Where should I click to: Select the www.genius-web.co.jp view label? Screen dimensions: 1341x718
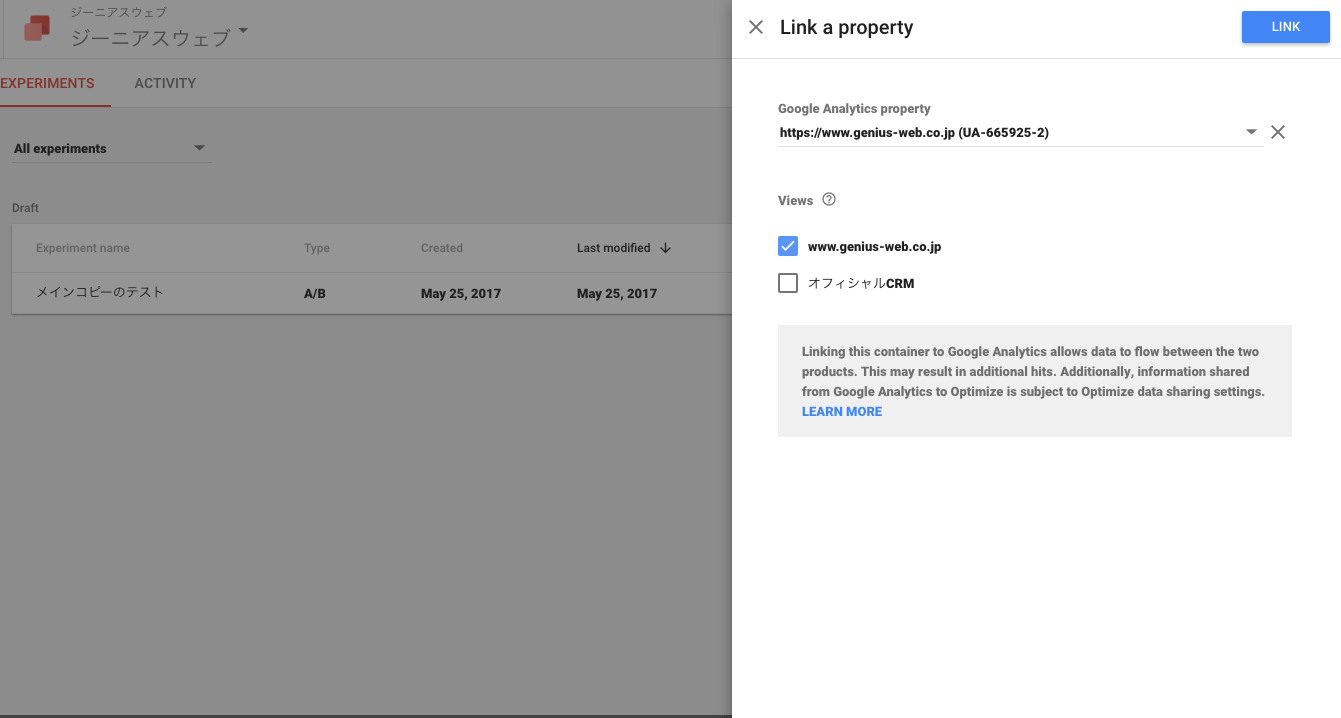point(874,247)
